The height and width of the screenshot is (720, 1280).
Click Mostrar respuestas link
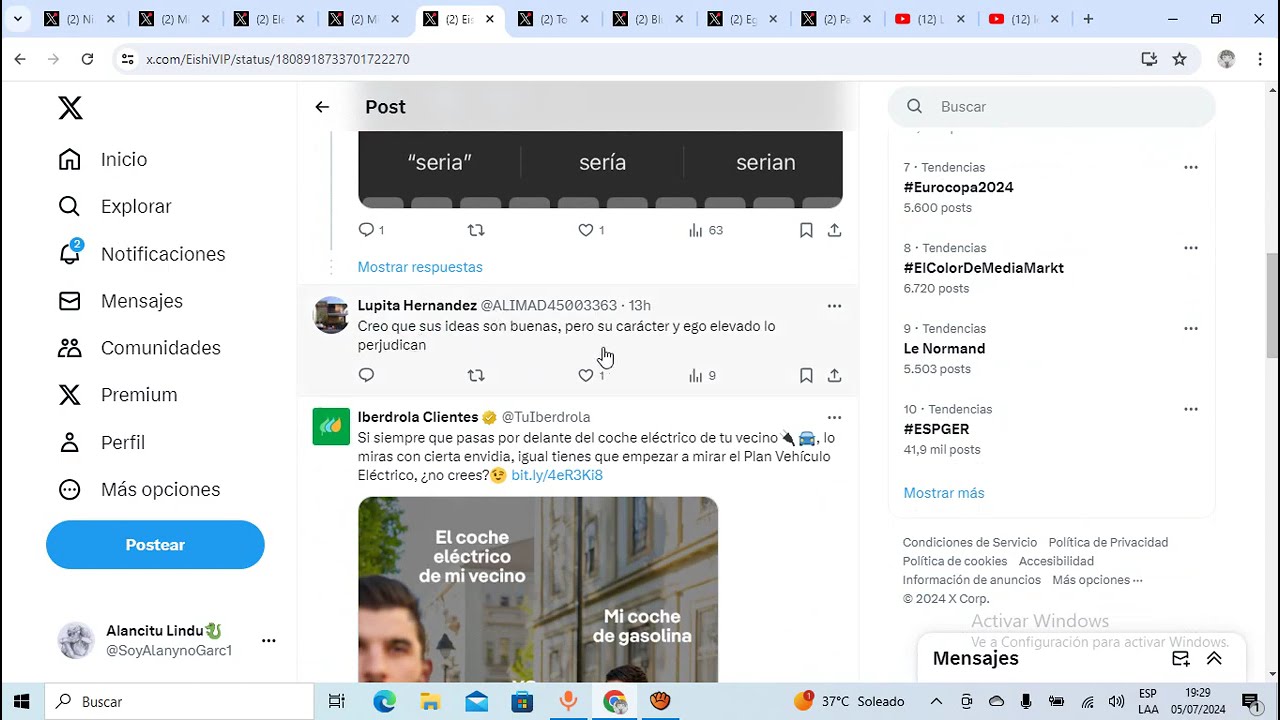(420, 267)
